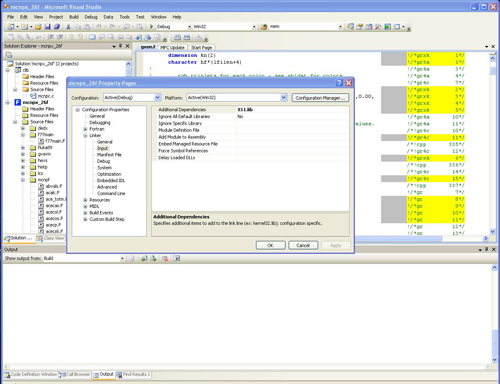Click the Command Window toolbar icon
The height and width of the screenshot is (384, 500).
click(397, 26)
